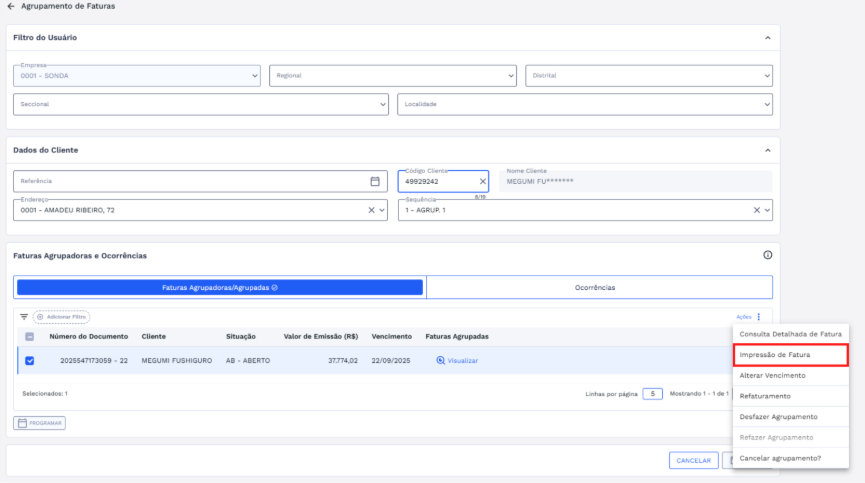Click the info icon in Faturas Agrupadoras section
The height and width of the screenshot is (483, 865).
(766, 255)
